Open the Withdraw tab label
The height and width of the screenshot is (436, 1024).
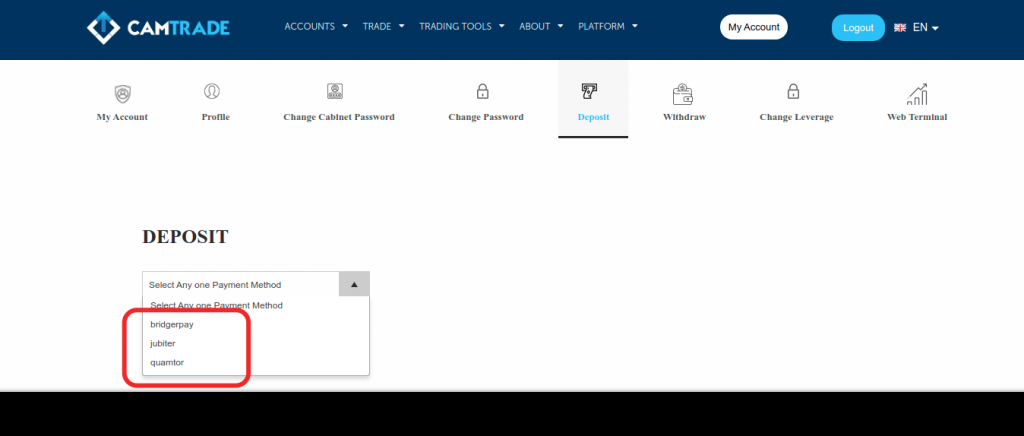click(684, 117)
